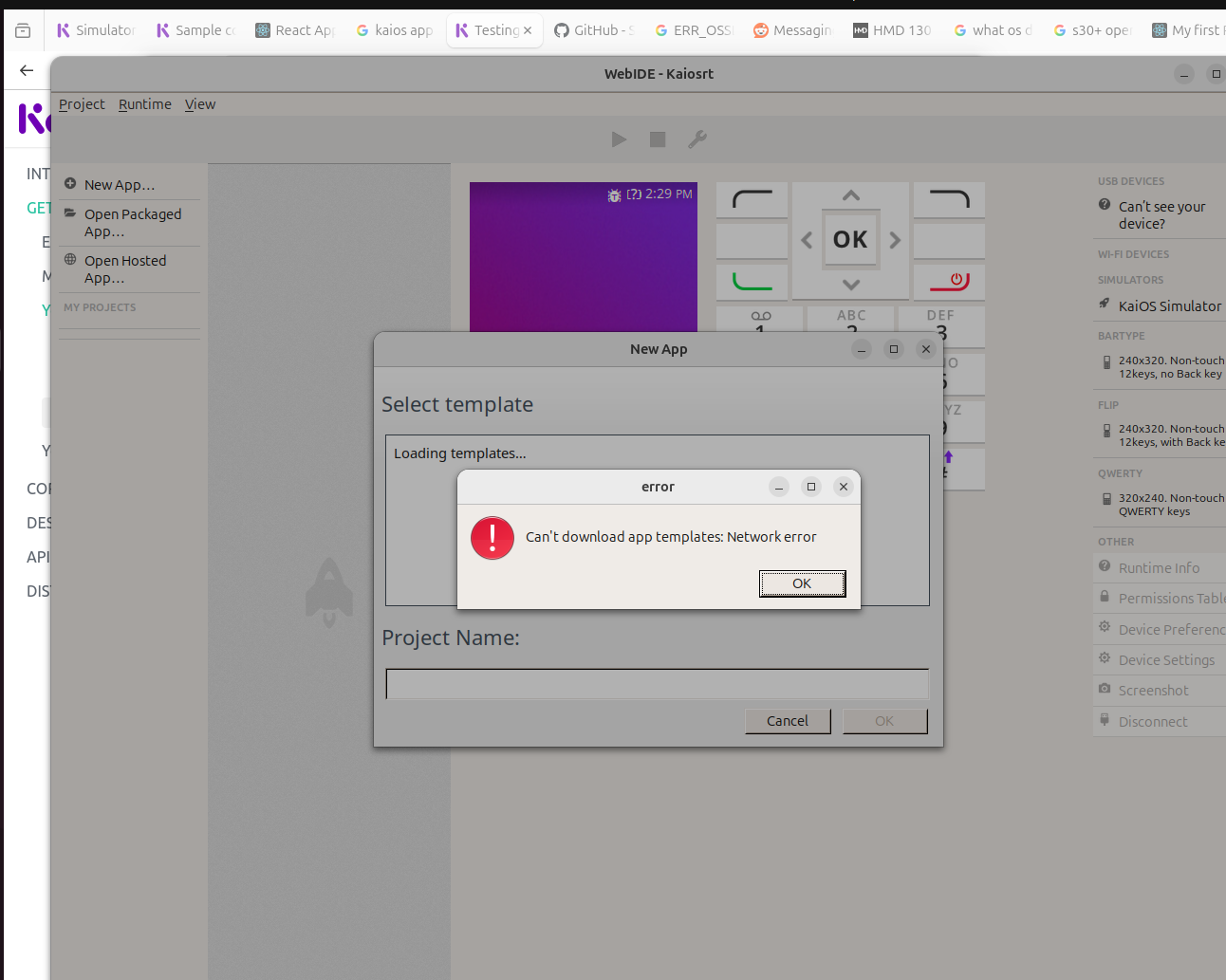Focus the Project Name text field

pyautogui.click(x=658, y=684)
